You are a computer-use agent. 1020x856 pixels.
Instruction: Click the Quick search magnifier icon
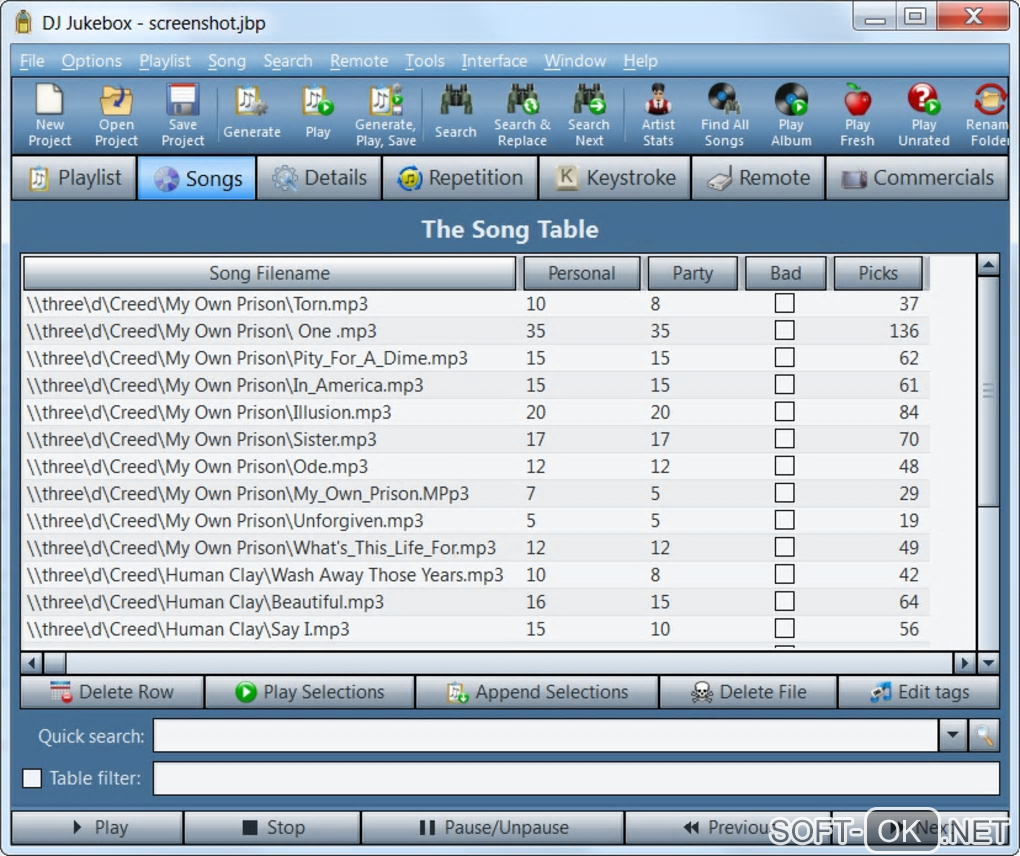tap(984, 736)
